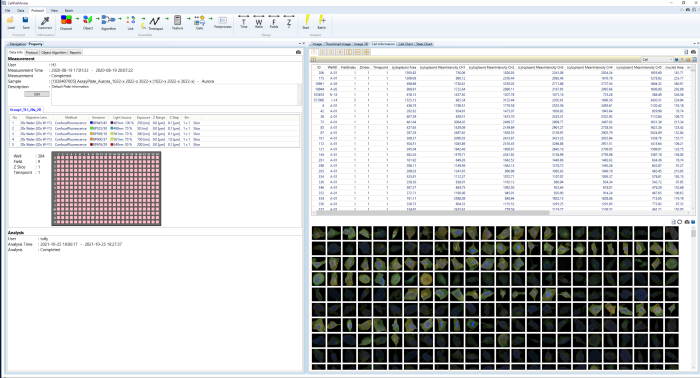Open the Cell object type dropdown
700x378 pixels.
tap(657, 59)
